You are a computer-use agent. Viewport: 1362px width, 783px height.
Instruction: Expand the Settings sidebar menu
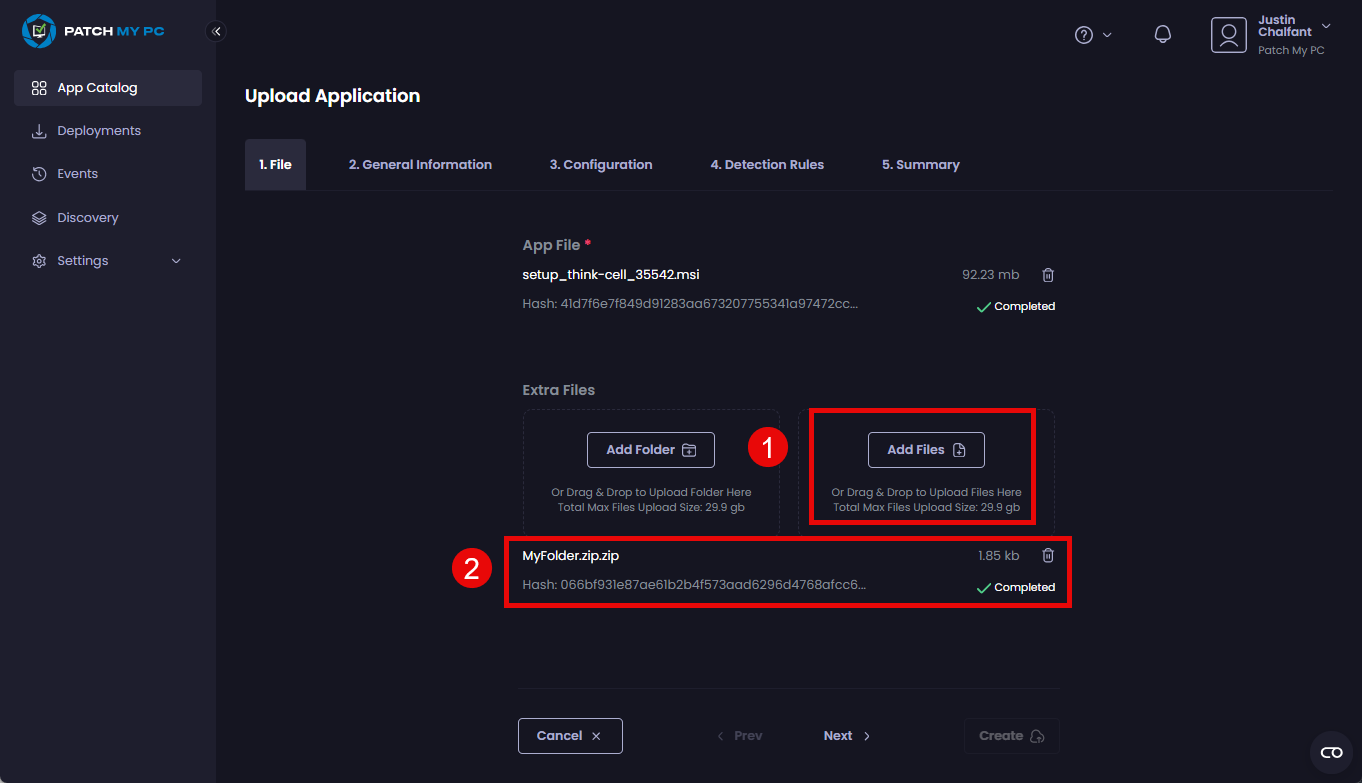pyautogui.click(x=108, y=261)
